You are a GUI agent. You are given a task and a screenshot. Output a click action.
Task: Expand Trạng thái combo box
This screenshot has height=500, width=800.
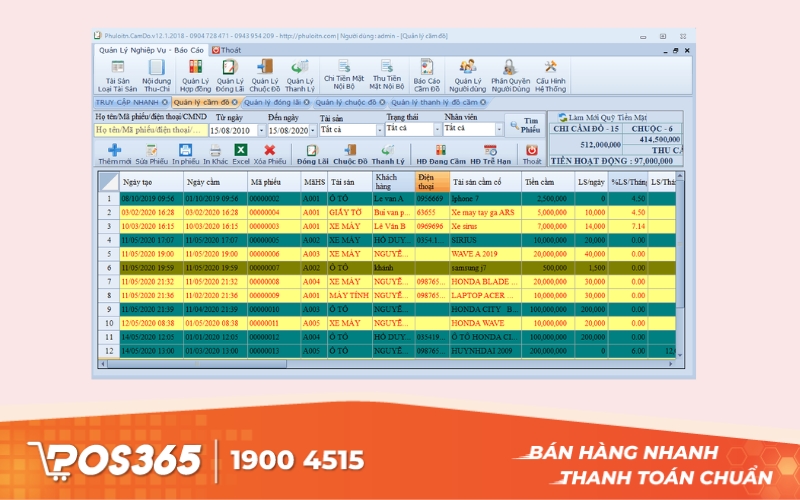437,130
